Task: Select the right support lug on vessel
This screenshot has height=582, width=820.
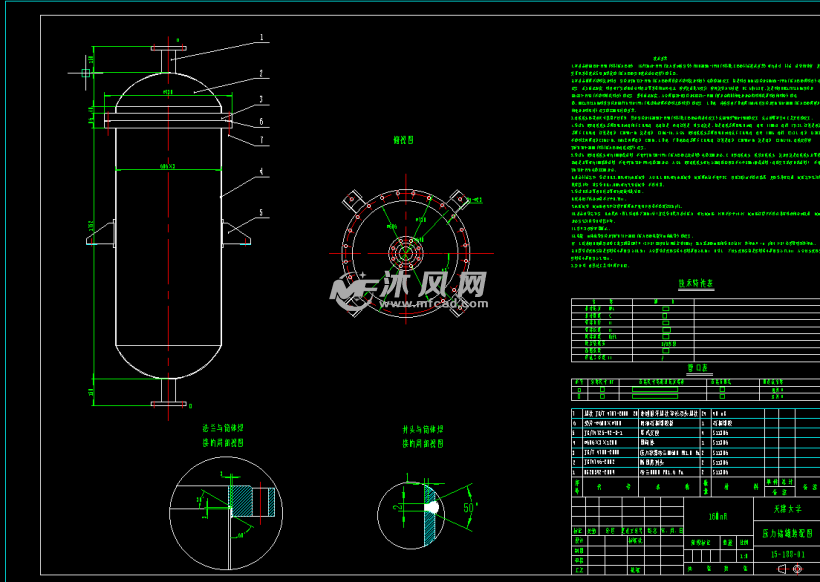Action: click(x=236, y=233)
